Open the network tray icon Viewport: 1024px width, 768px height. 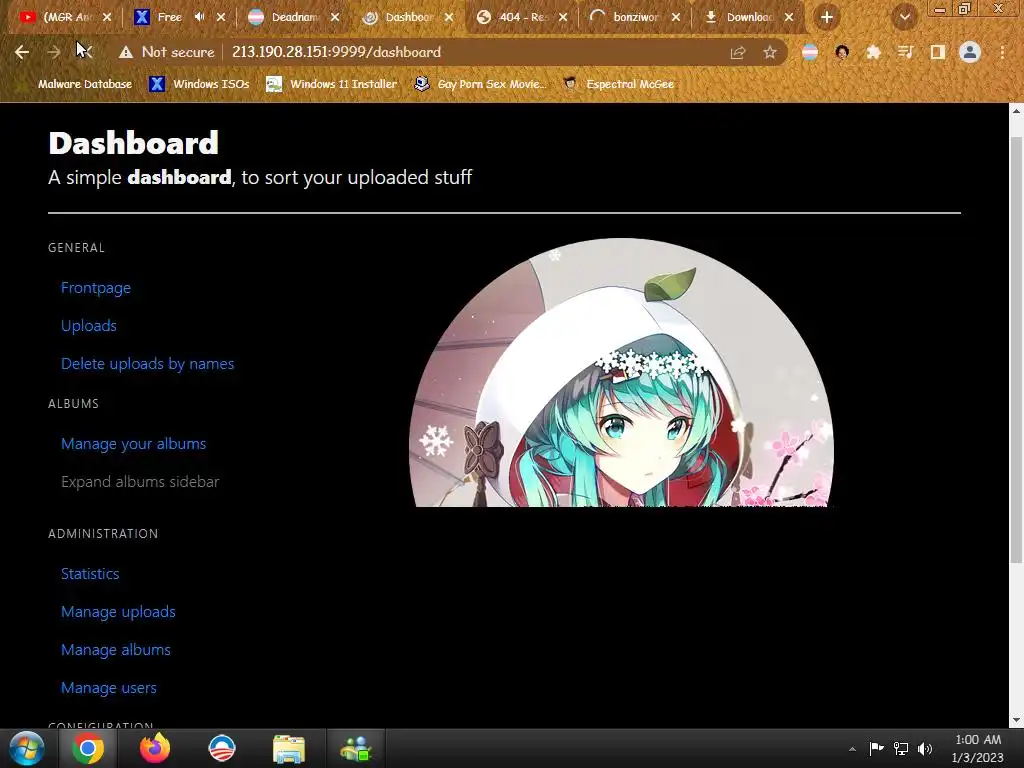[x=901, y=748]
